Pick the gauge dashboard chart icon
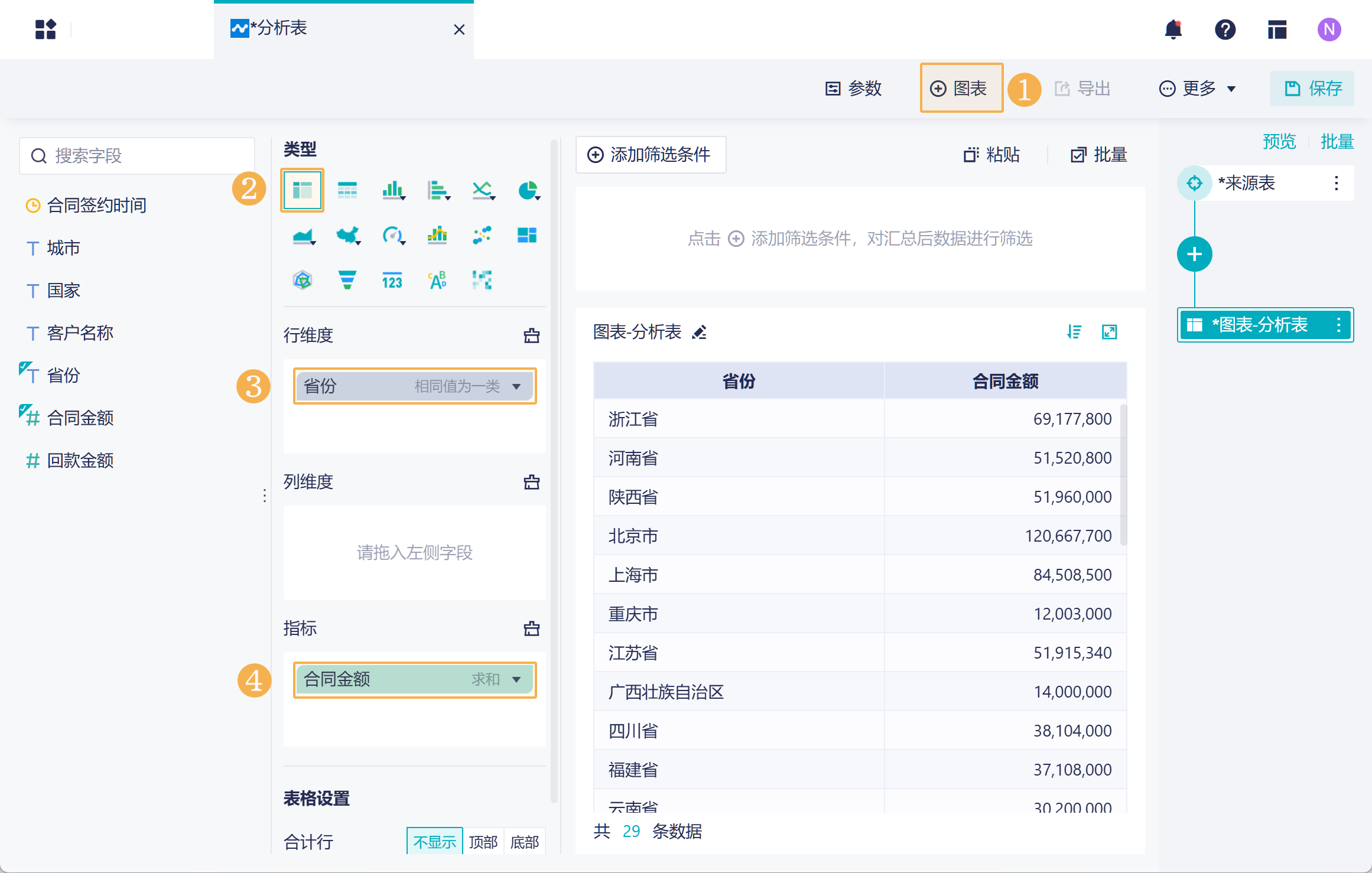1372x873 pixels. (x=392, y=235)
